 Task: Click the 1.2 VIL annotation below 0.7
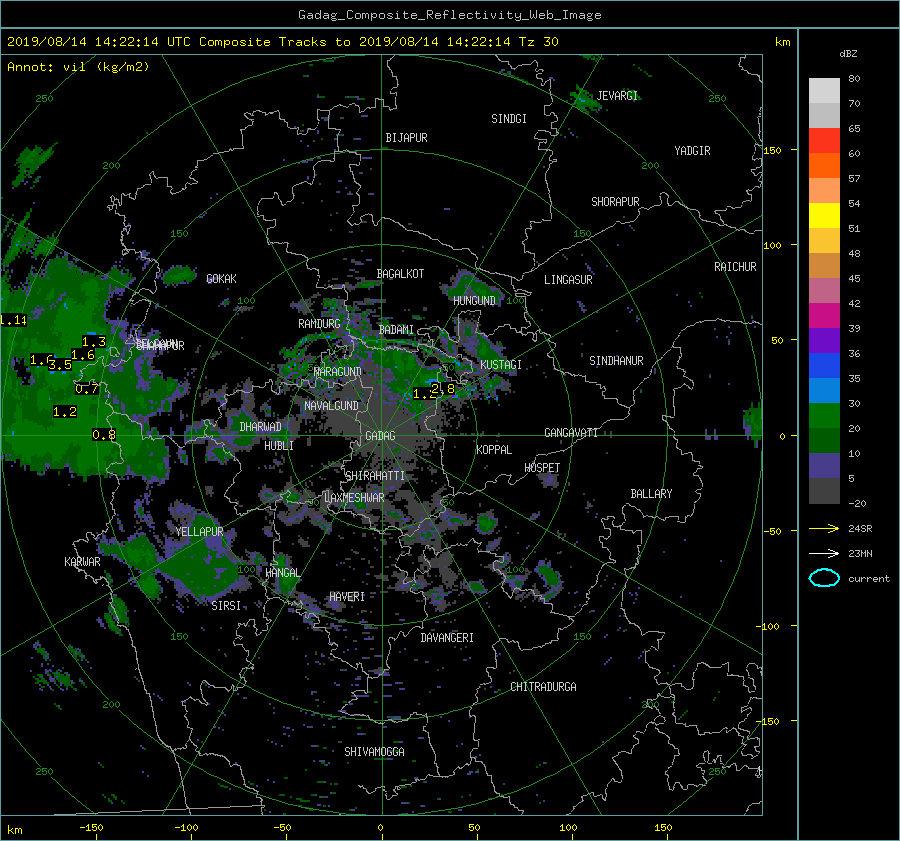point(65,412)
